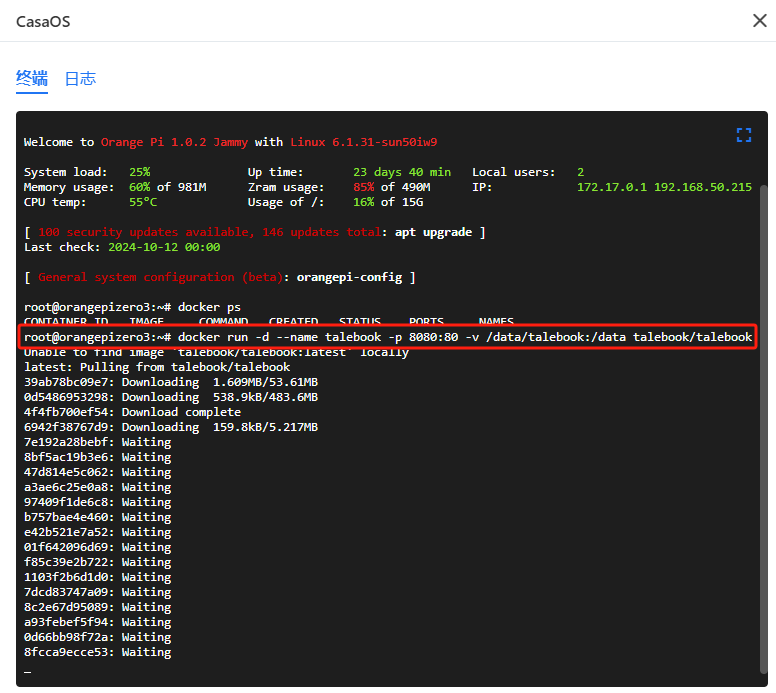Image resolution: width=776 pixels, height=693 pixels.
Task: Click IP address 192.168.50.215
Action: coord(702,187)
